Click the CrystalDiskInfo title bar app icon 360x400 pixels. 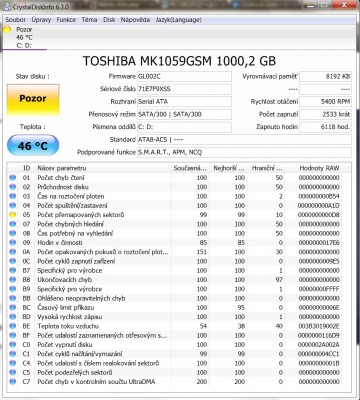pos(7,7)
